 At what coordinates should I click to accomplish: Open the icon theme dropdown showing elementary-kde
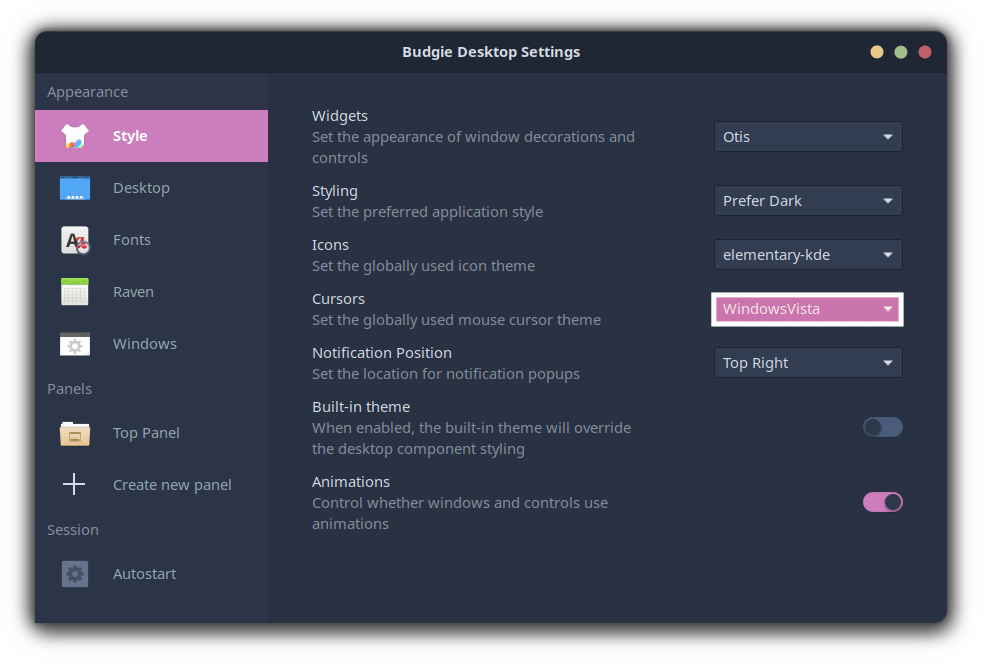click(x=807, y=254)
